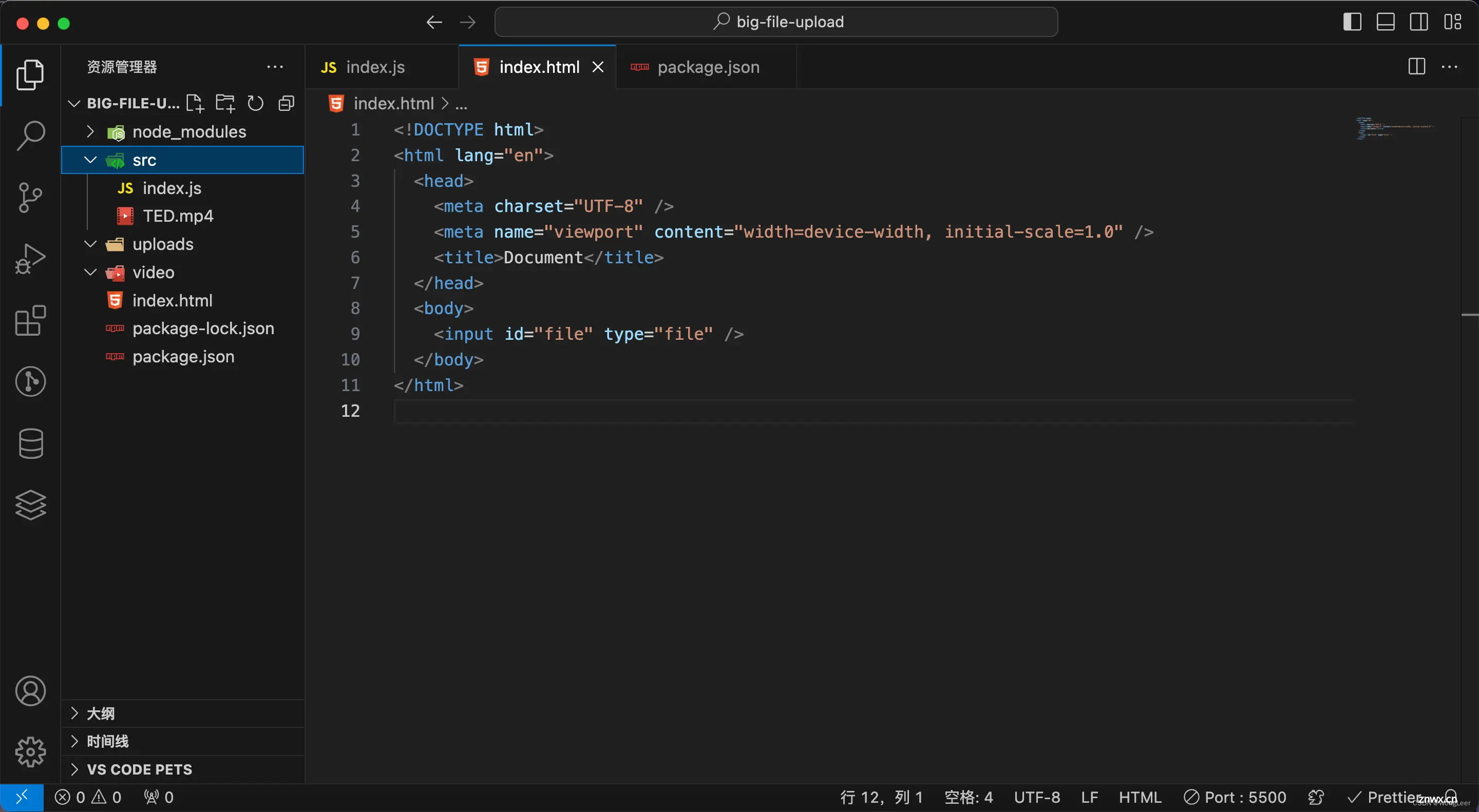Click the Prettier status bar item

(1385, 797)
